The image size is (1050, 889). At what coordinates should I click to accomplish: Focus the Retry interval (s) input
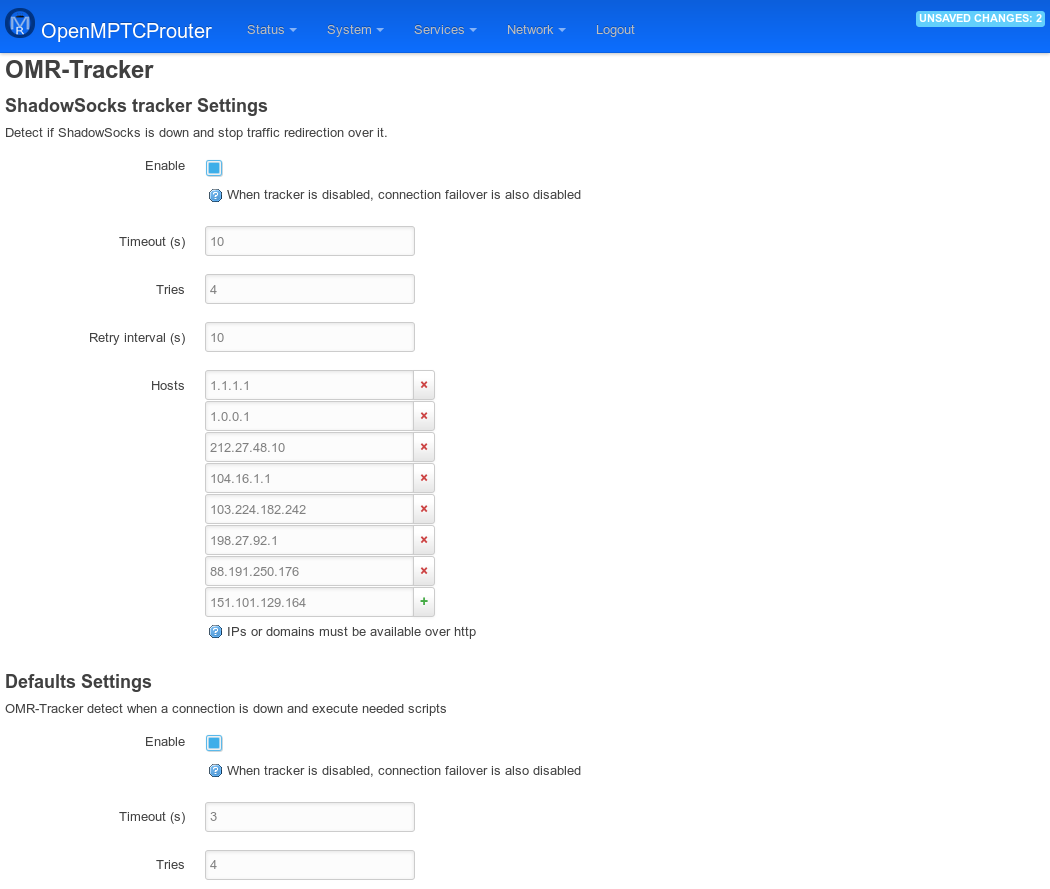pos(310,337)
